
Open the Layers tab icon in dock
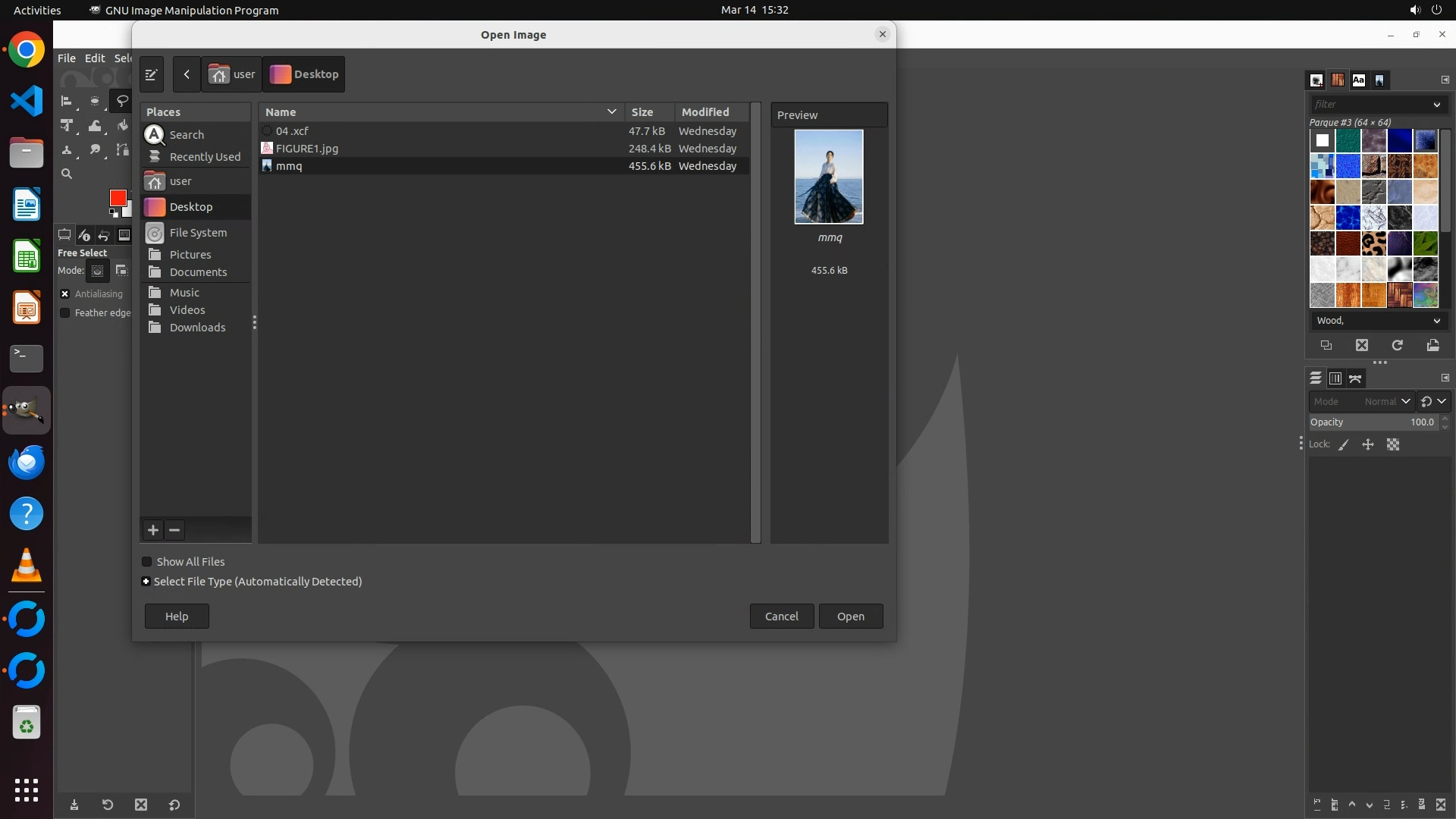(x=1316, y=378)
